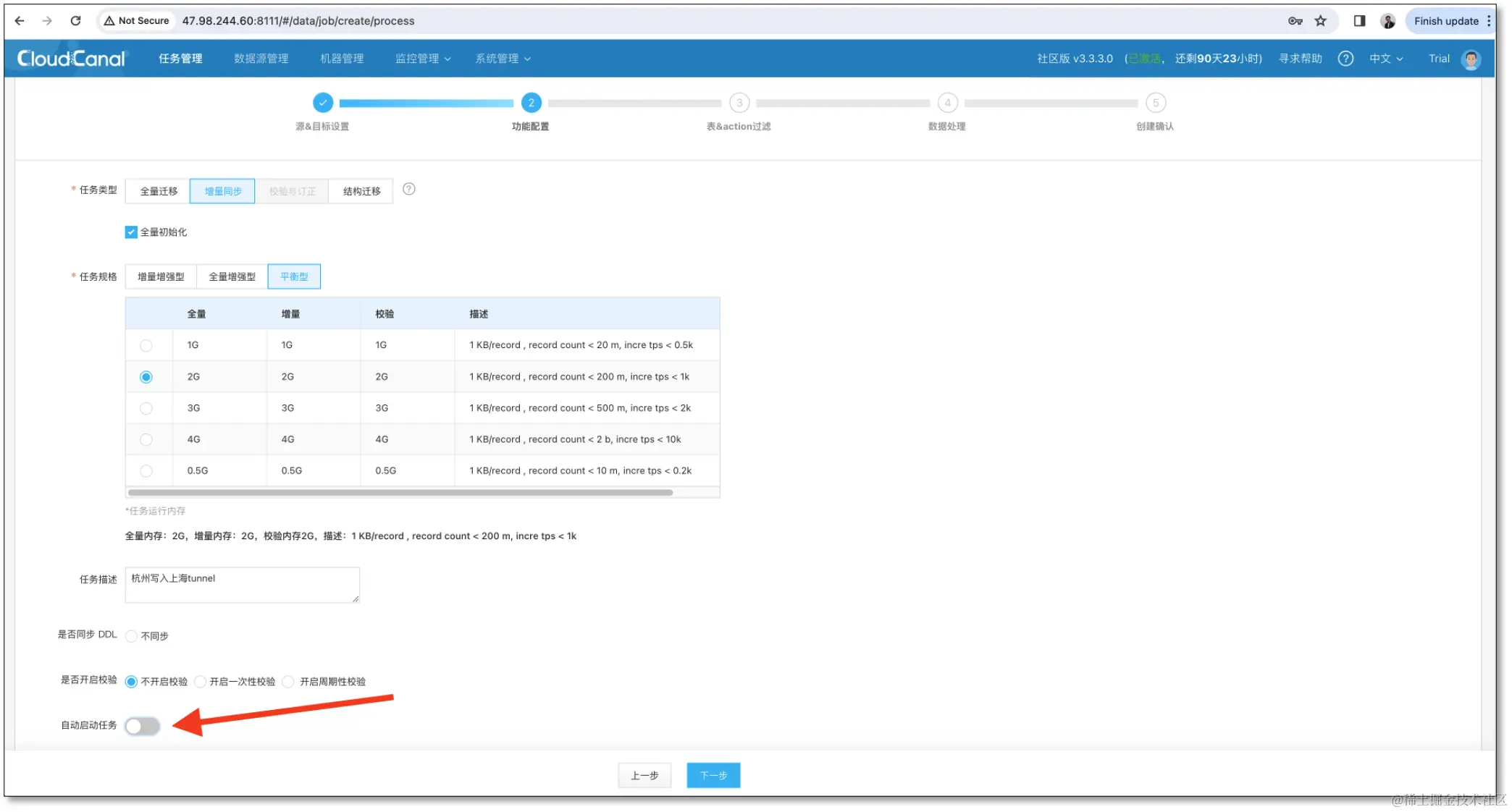This screenshot has height=812, width=1512.
Task: Open the 机器管理 menu item
Action: point(340,59)
